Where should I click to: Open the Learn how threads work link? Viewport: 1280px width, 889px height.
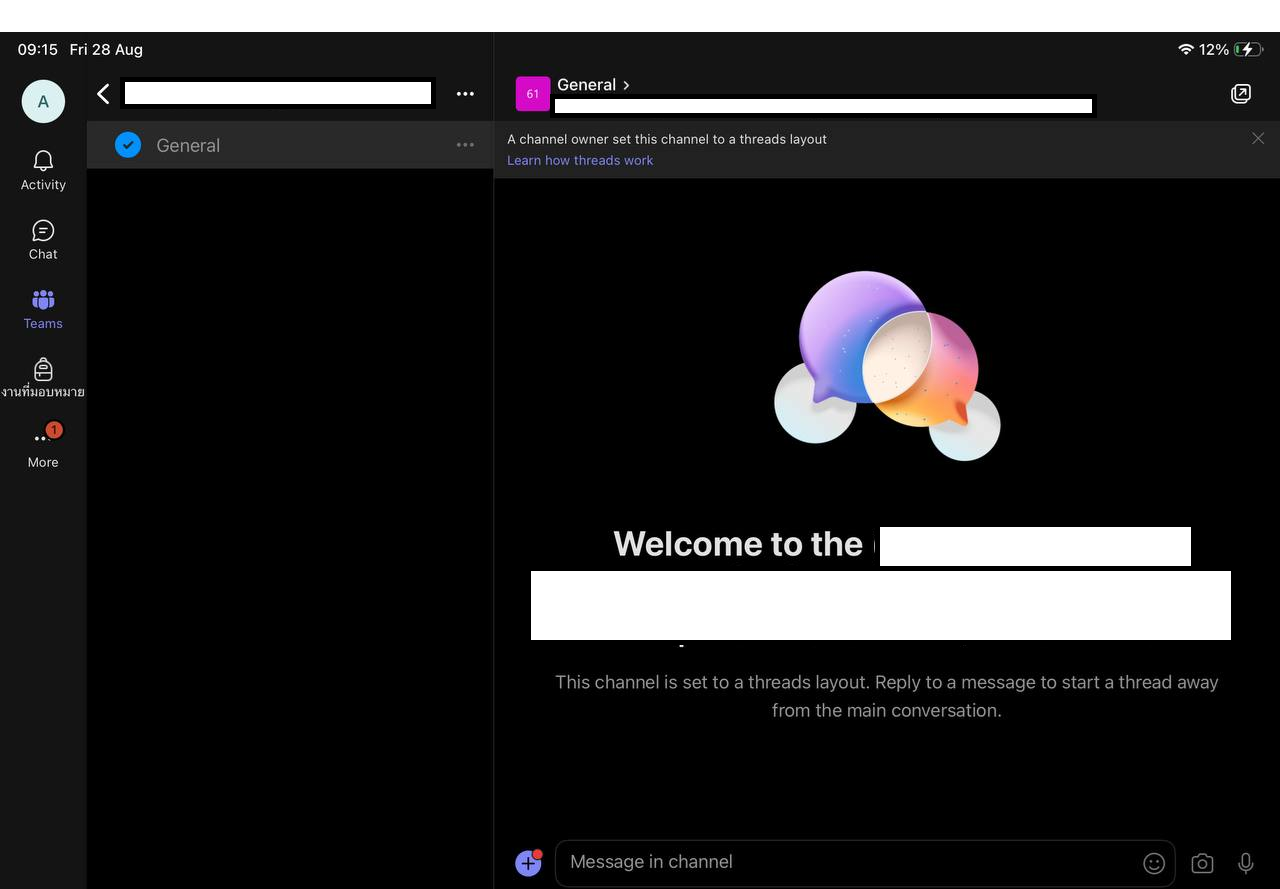(580, 160)
